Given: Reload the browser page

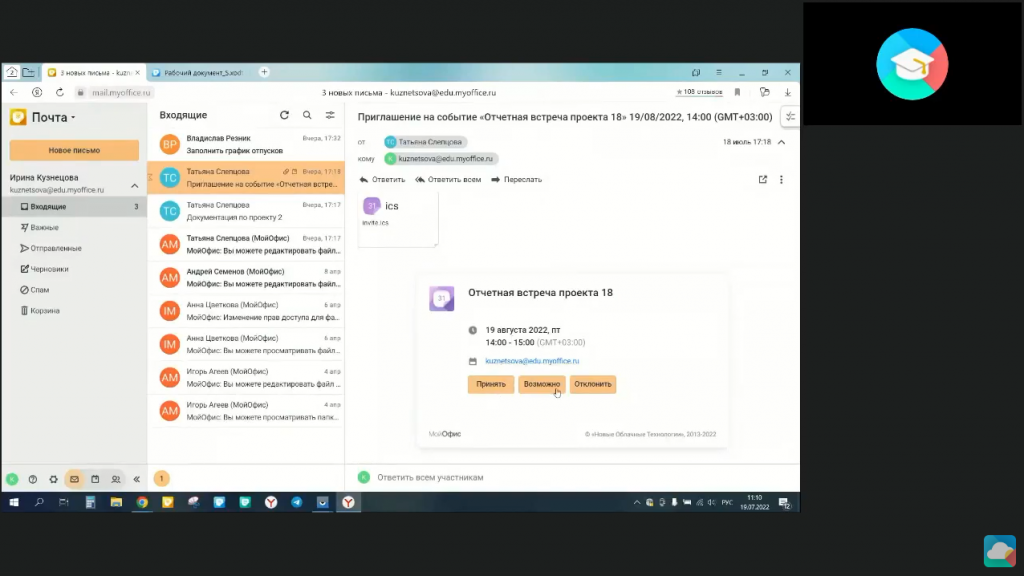Looking at the screenshot, I should click(x=59, y=93).
